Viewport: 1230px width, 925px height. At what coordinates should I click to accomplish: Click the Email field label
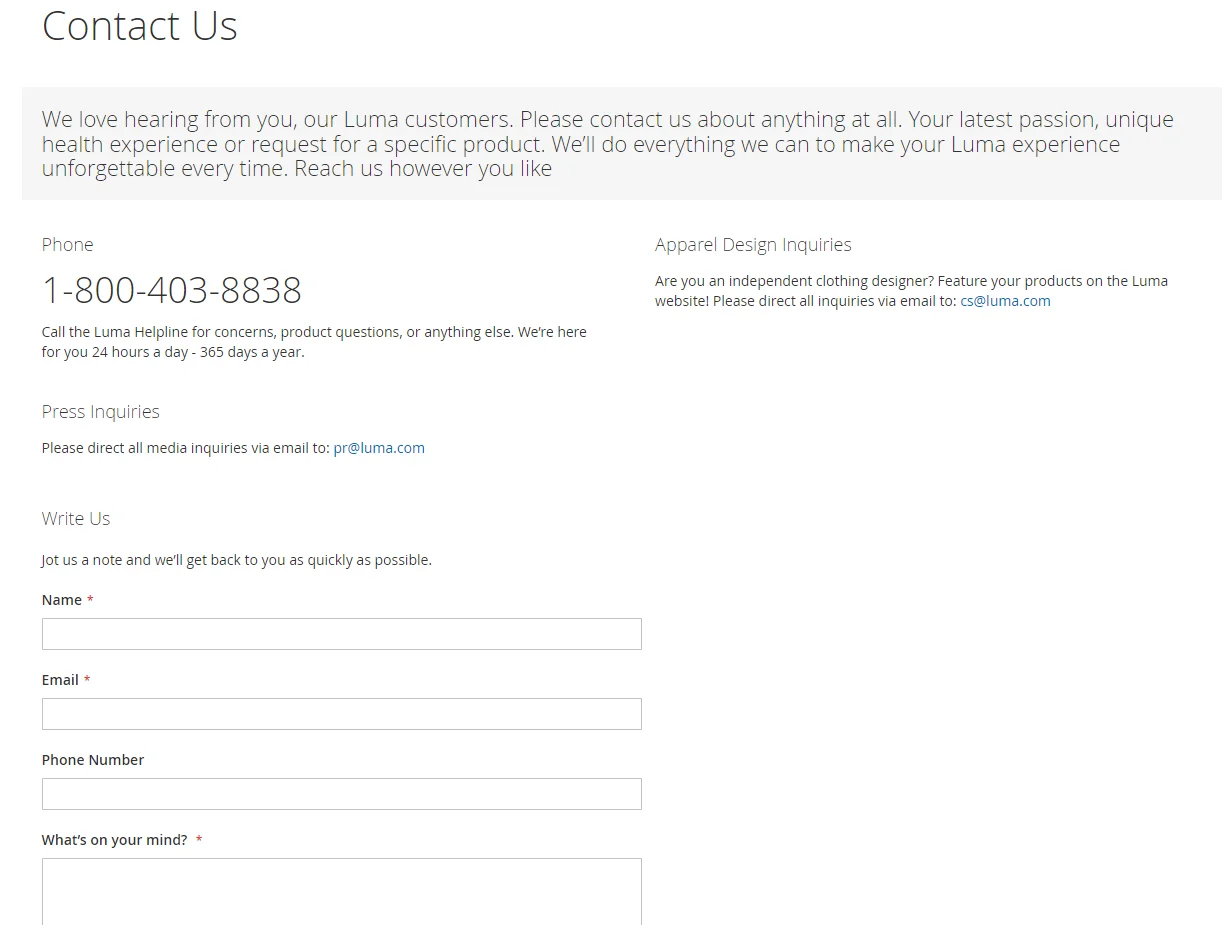[x=60, y=680]
